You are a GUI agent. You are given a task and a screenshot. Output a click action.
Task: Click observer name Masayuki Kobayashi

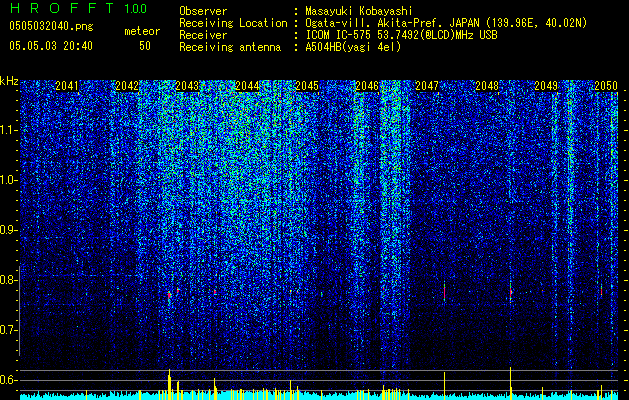click(359, 11)
